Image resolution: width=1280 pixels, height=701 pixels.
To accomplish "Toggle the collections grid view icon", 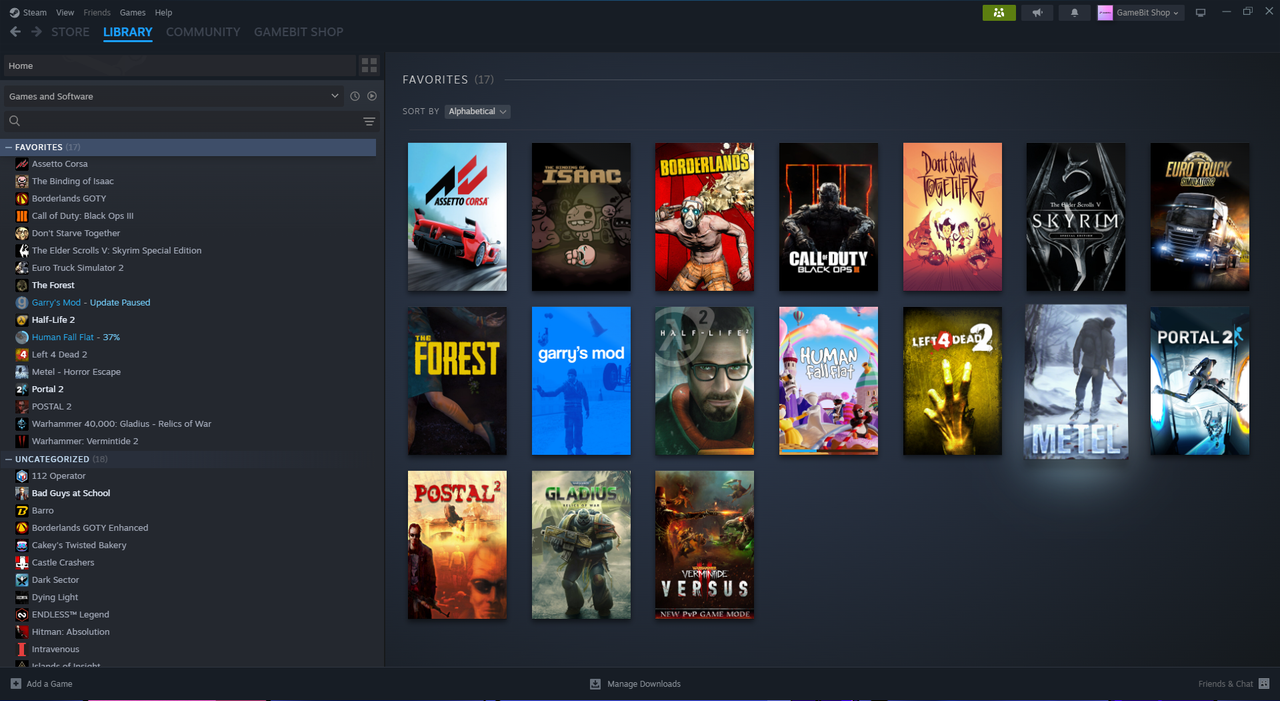I will point(369,65).
